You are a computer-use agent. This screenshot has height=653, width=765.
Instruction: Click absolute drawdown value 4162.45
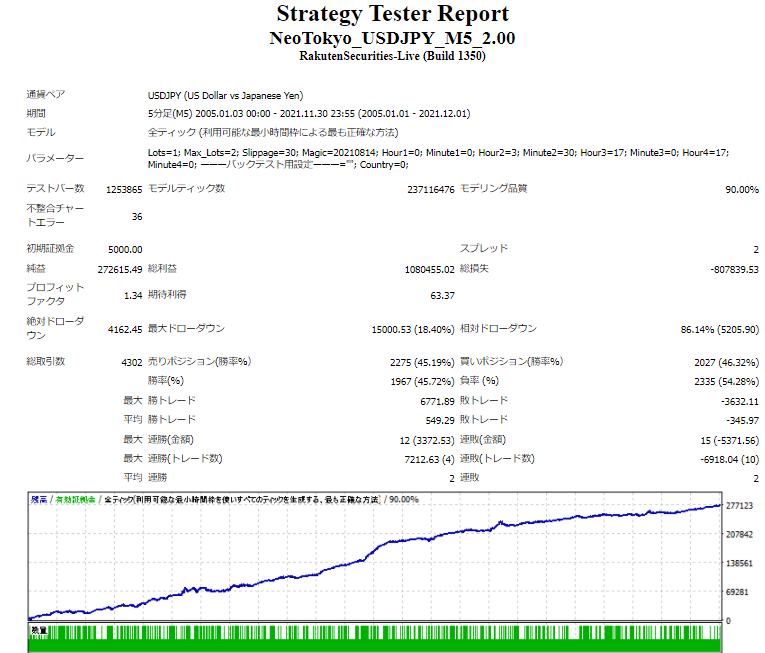(125, 329)
